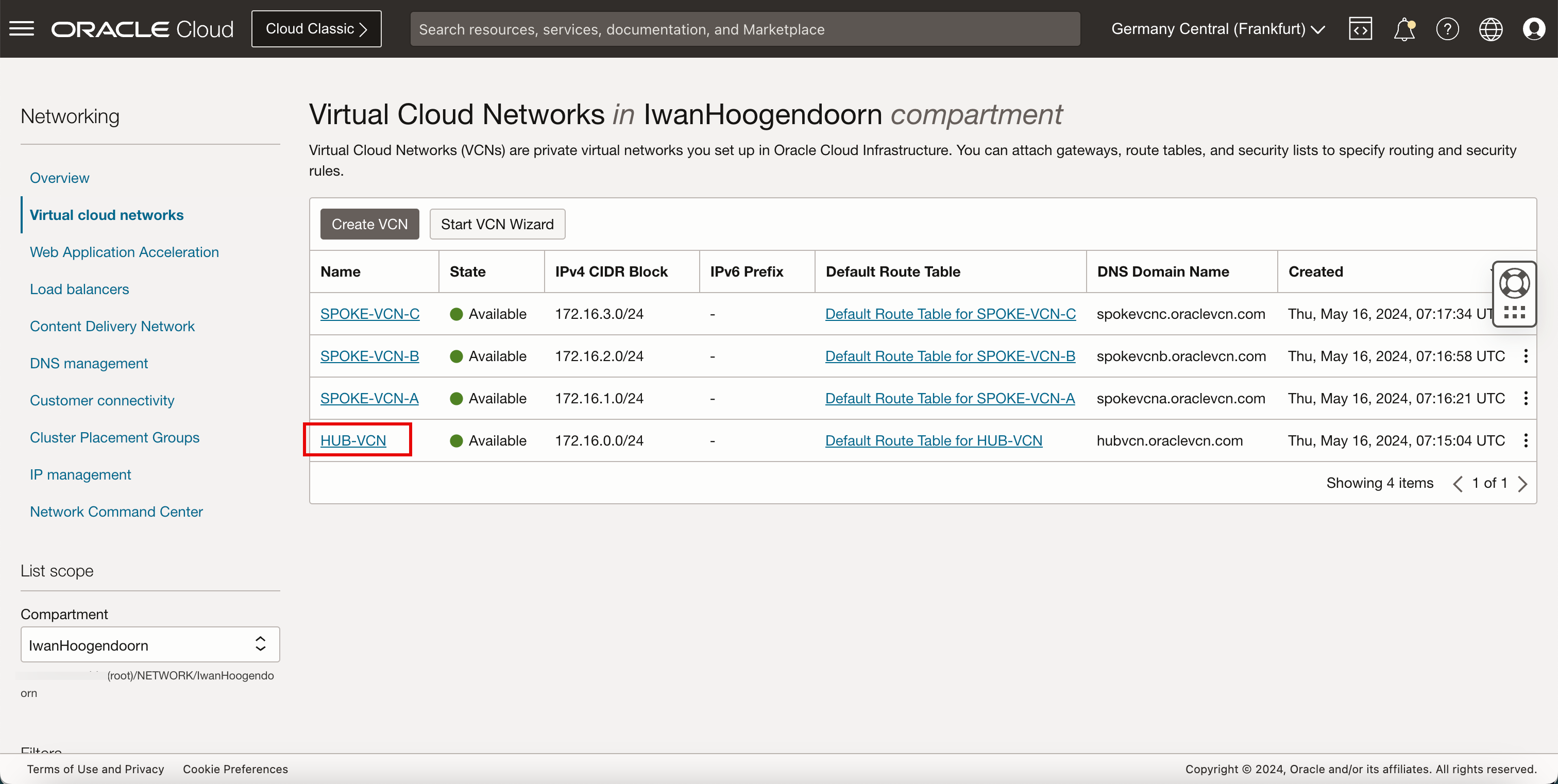Go to previous page of results

[1458, 484]
